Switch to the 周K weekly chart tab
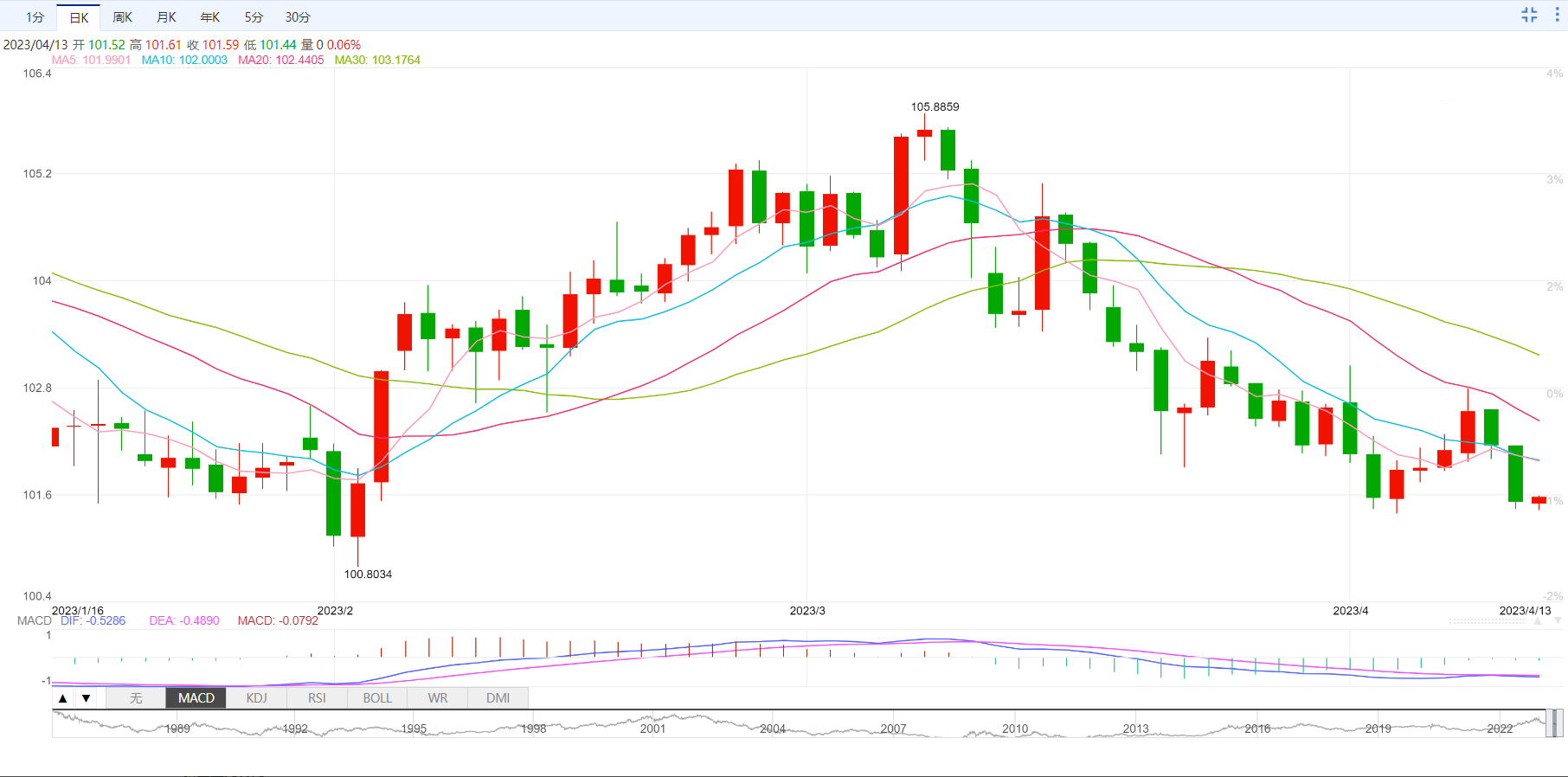 click(122, 17)
